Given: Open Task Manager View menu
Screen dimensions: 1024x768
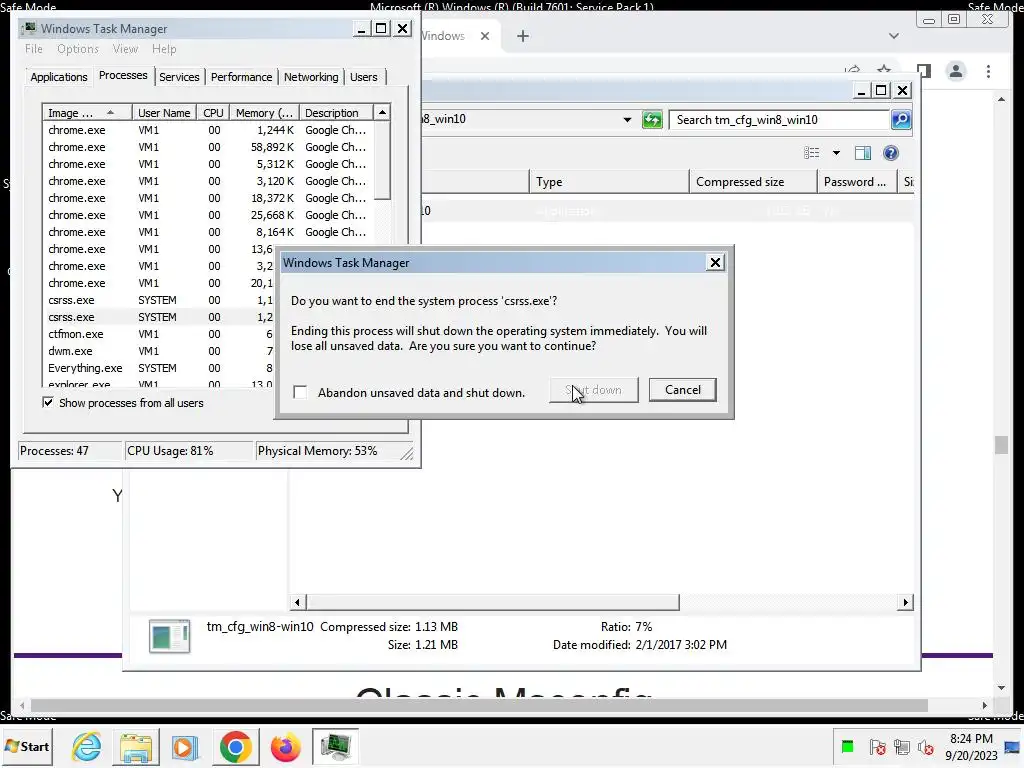Looking at the screenshot, I should coord(125,49).
